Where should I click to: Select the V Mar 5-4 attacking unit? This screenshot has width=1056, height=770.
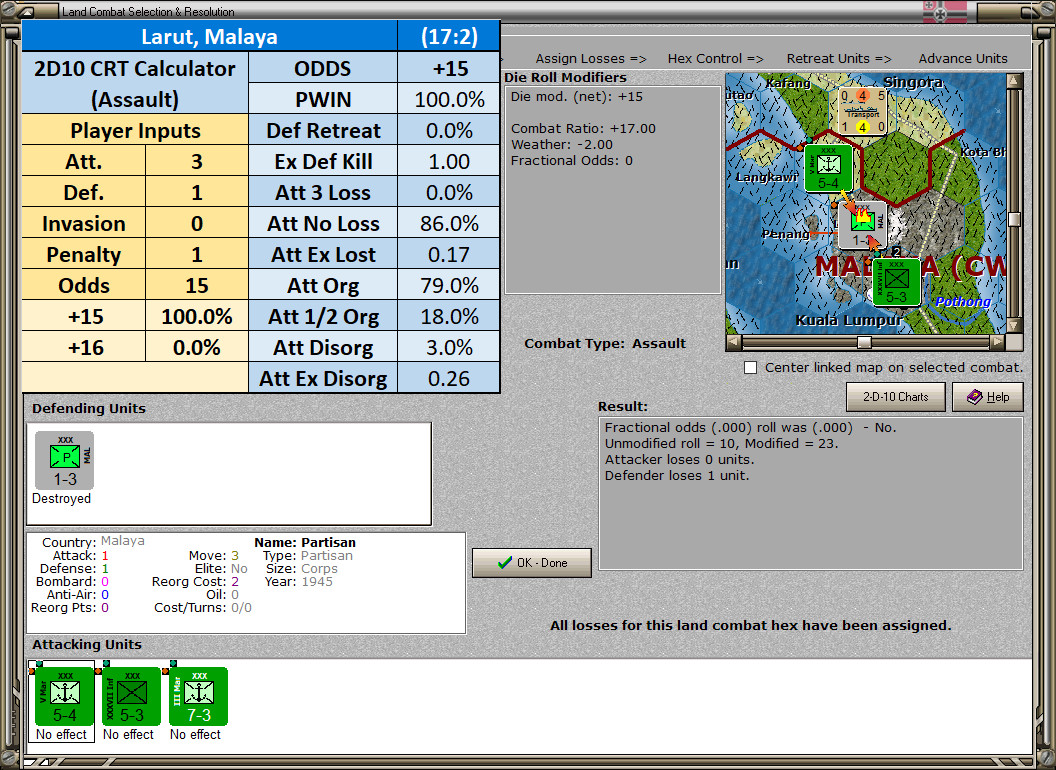(64, 696)
